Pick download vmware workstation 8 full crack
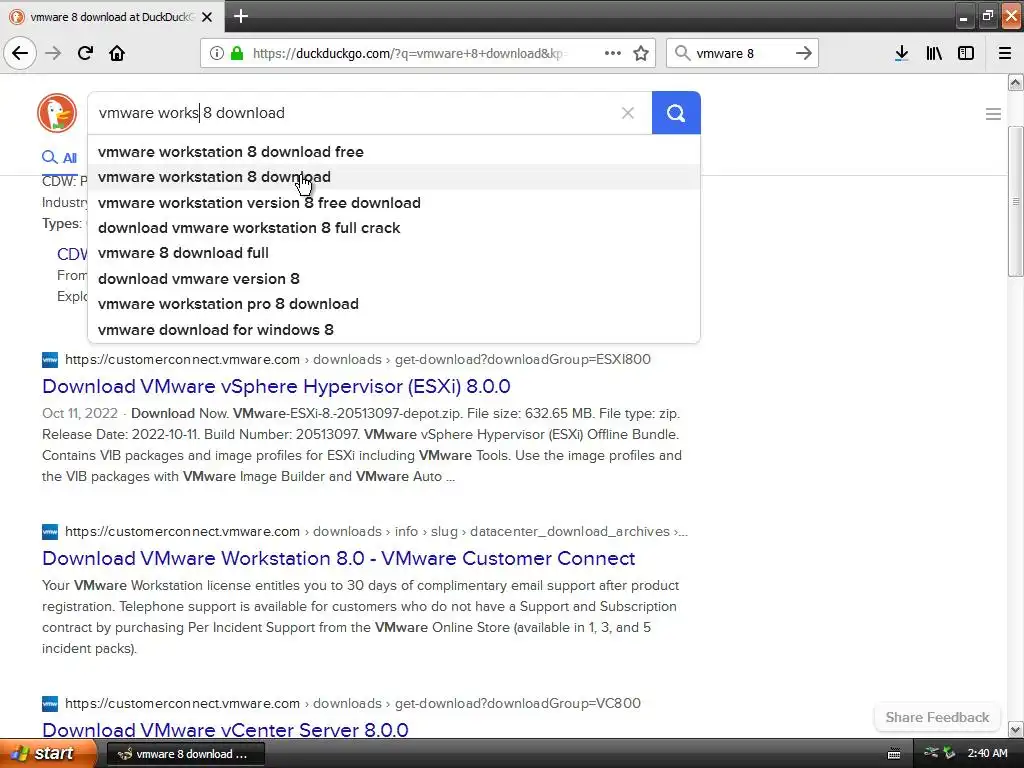 [394, 228]
